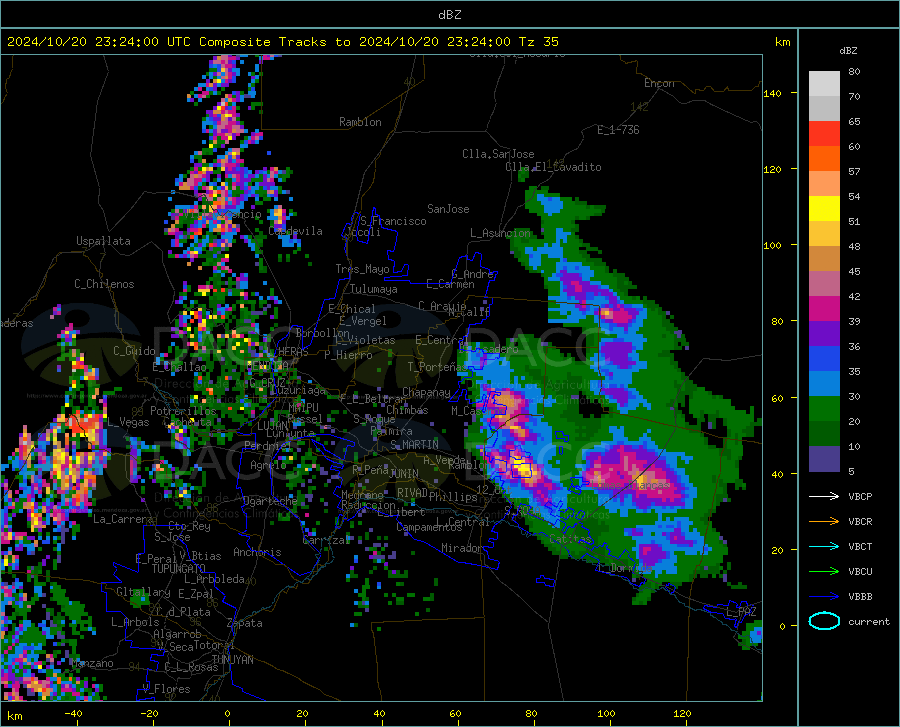This screenshot has width=900, height=727.
Task: Click the E_1-736 place label
Action: [x=618, y=130]
